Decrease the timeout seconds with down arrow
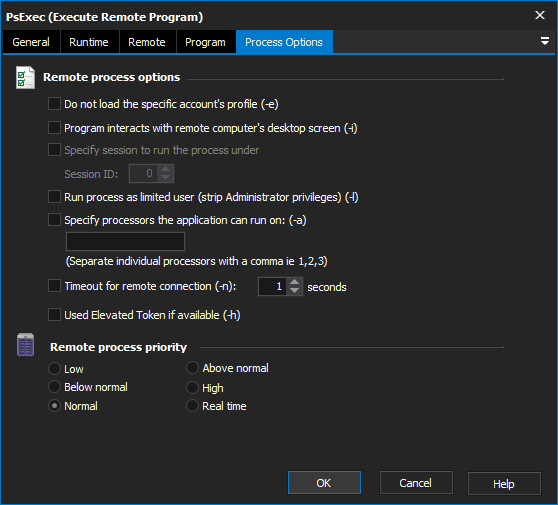Viewport: 558px width, 505px height. click(294, 291)
